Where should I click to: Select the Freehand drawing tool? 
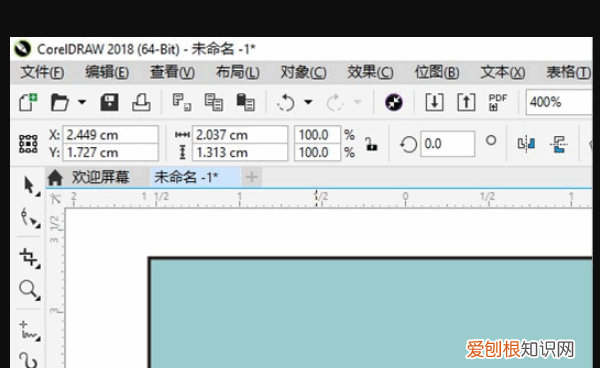[30, 331]
